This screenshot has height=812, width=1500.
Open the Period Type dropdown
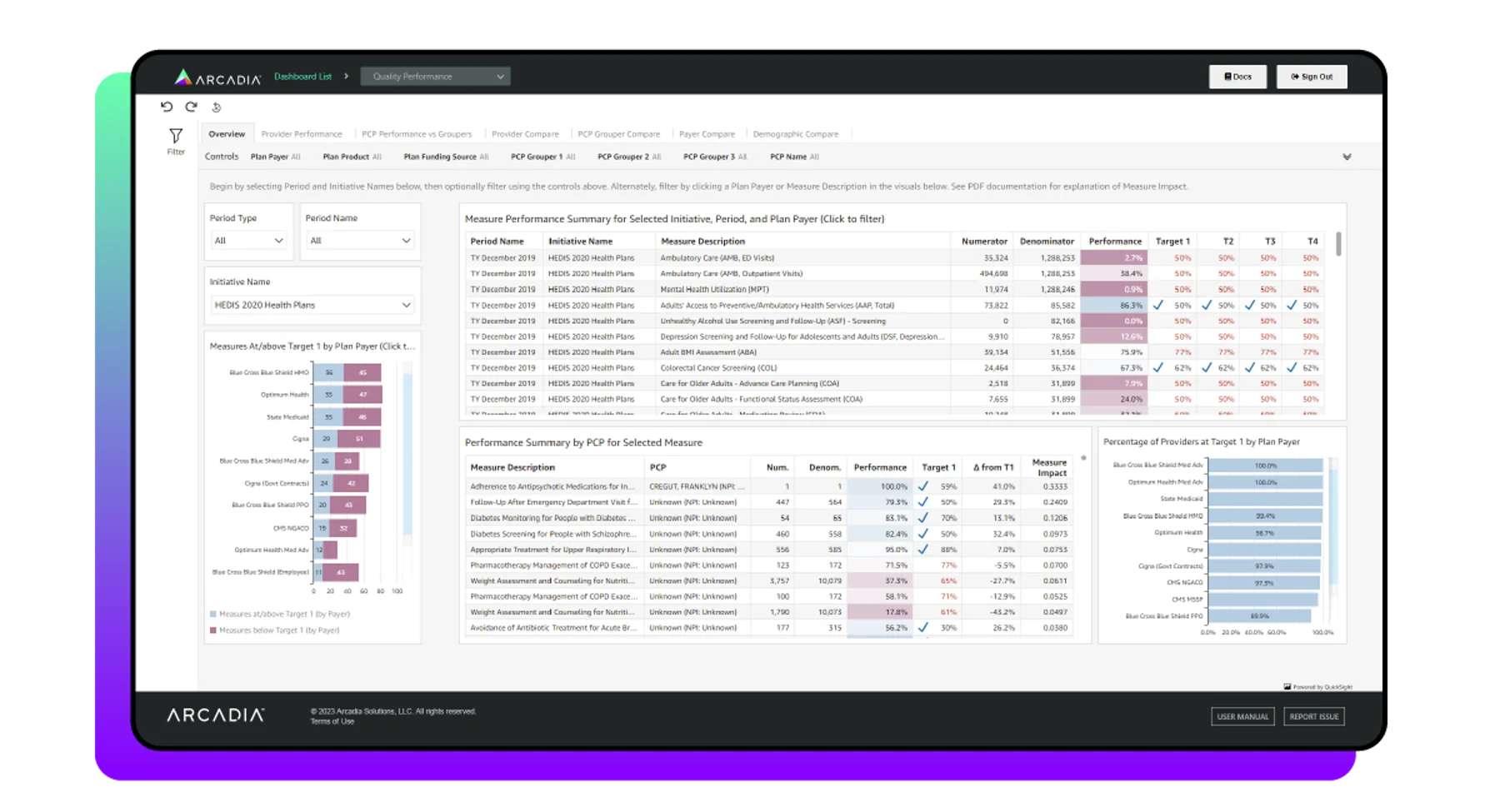(248, 241)
